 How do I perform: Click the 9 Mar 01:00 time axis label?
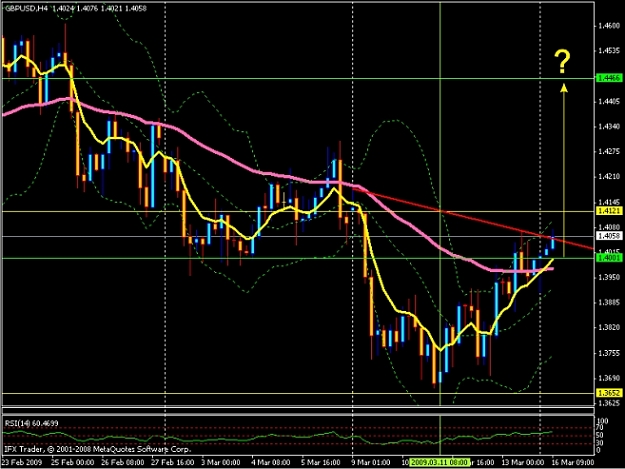pos(371,462)
